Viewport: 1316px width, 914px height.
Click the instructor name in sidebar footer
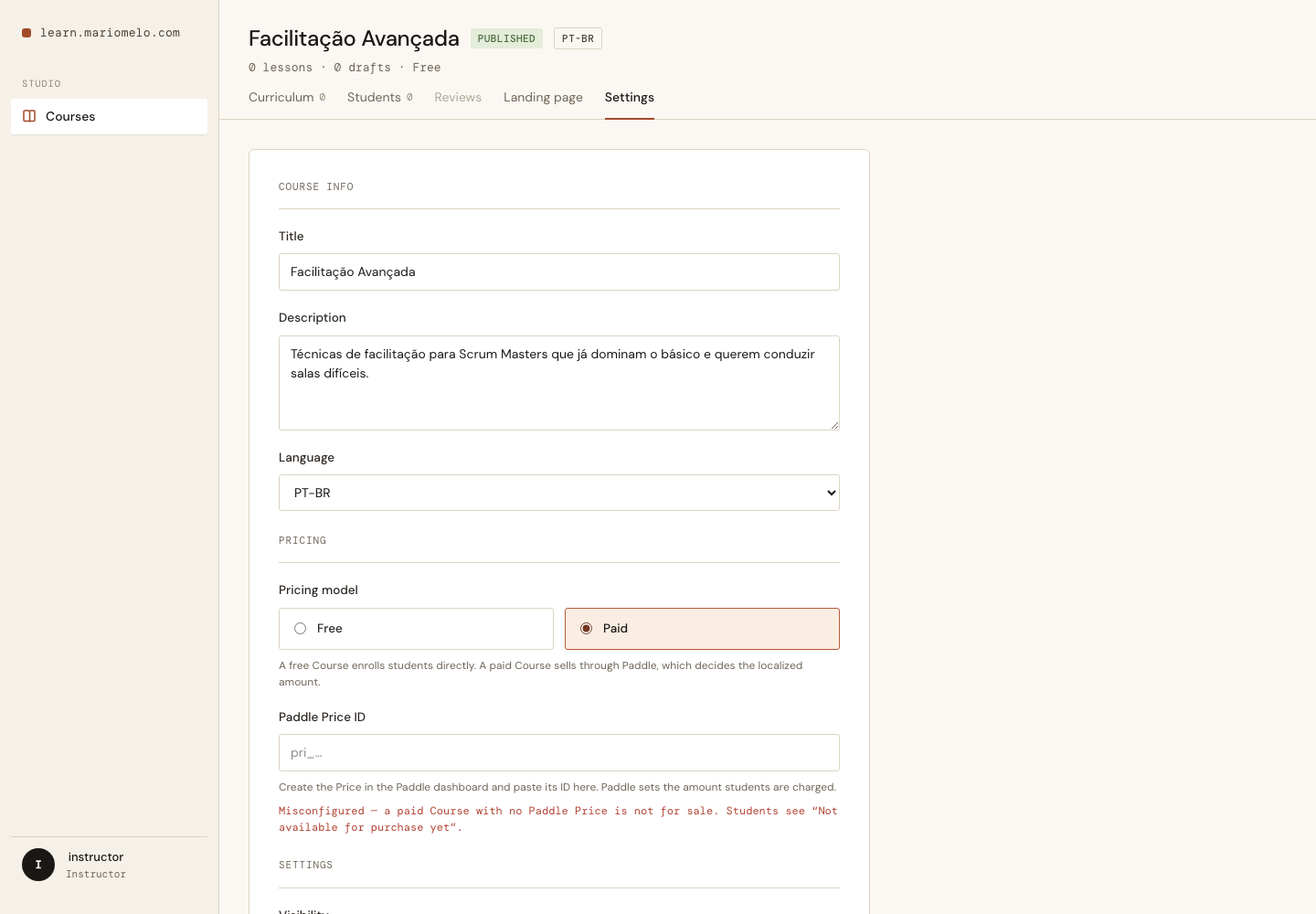click(96, 857)
